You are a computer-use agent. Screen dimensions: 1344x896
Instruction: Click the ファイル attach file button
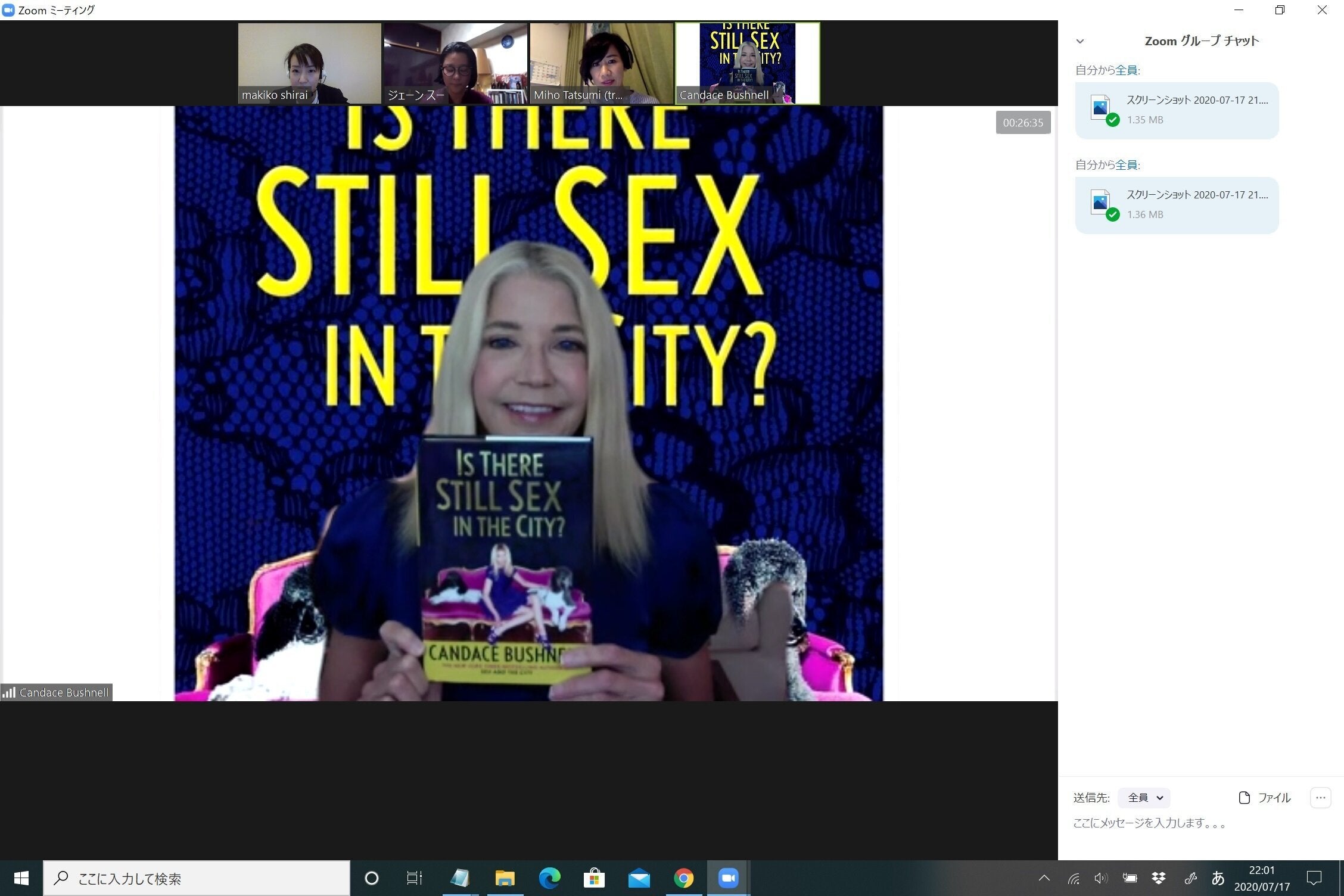(x=1265, y=798)
